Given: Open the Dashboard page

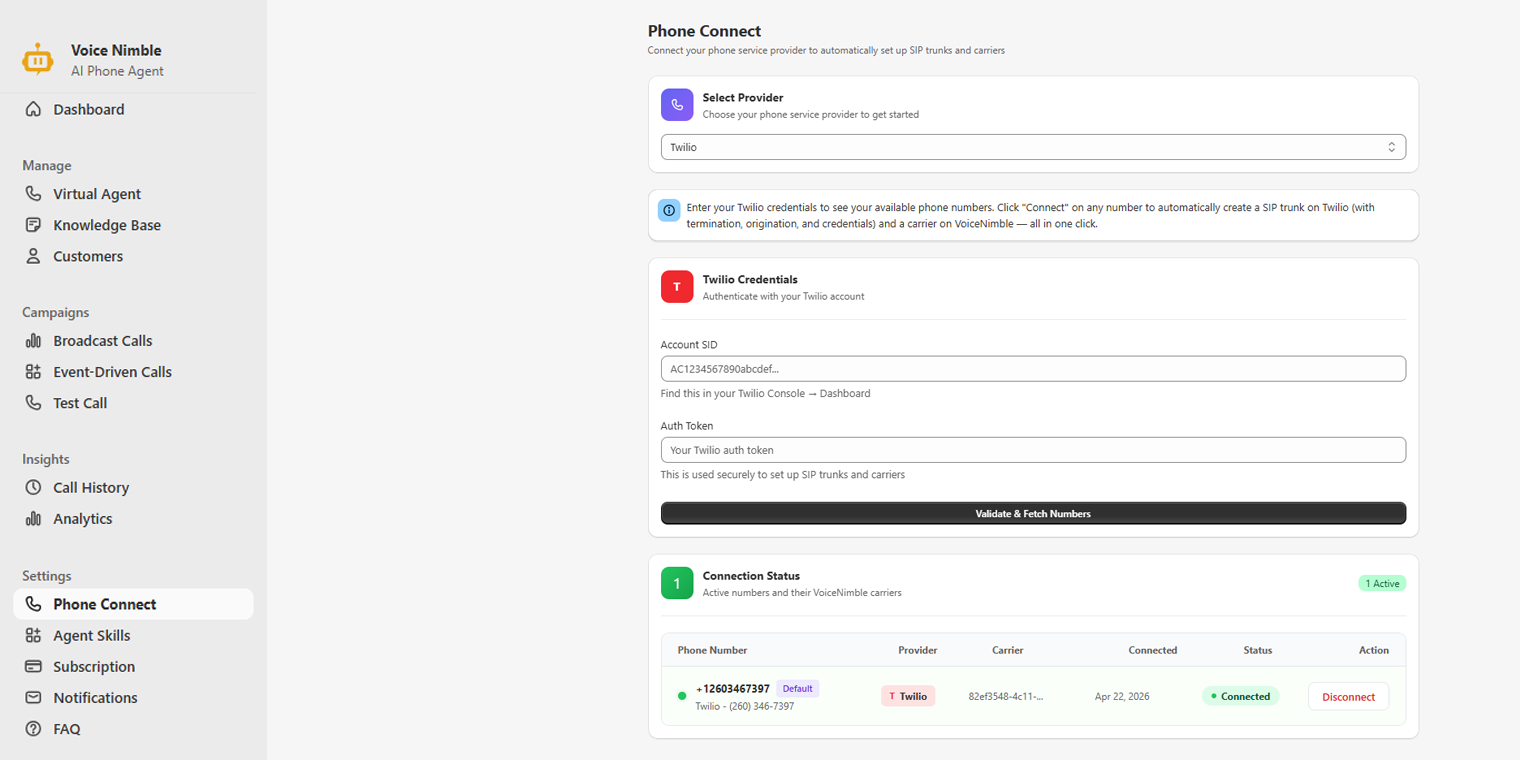Looking at the screenshot, I should [x=133, y=109].
